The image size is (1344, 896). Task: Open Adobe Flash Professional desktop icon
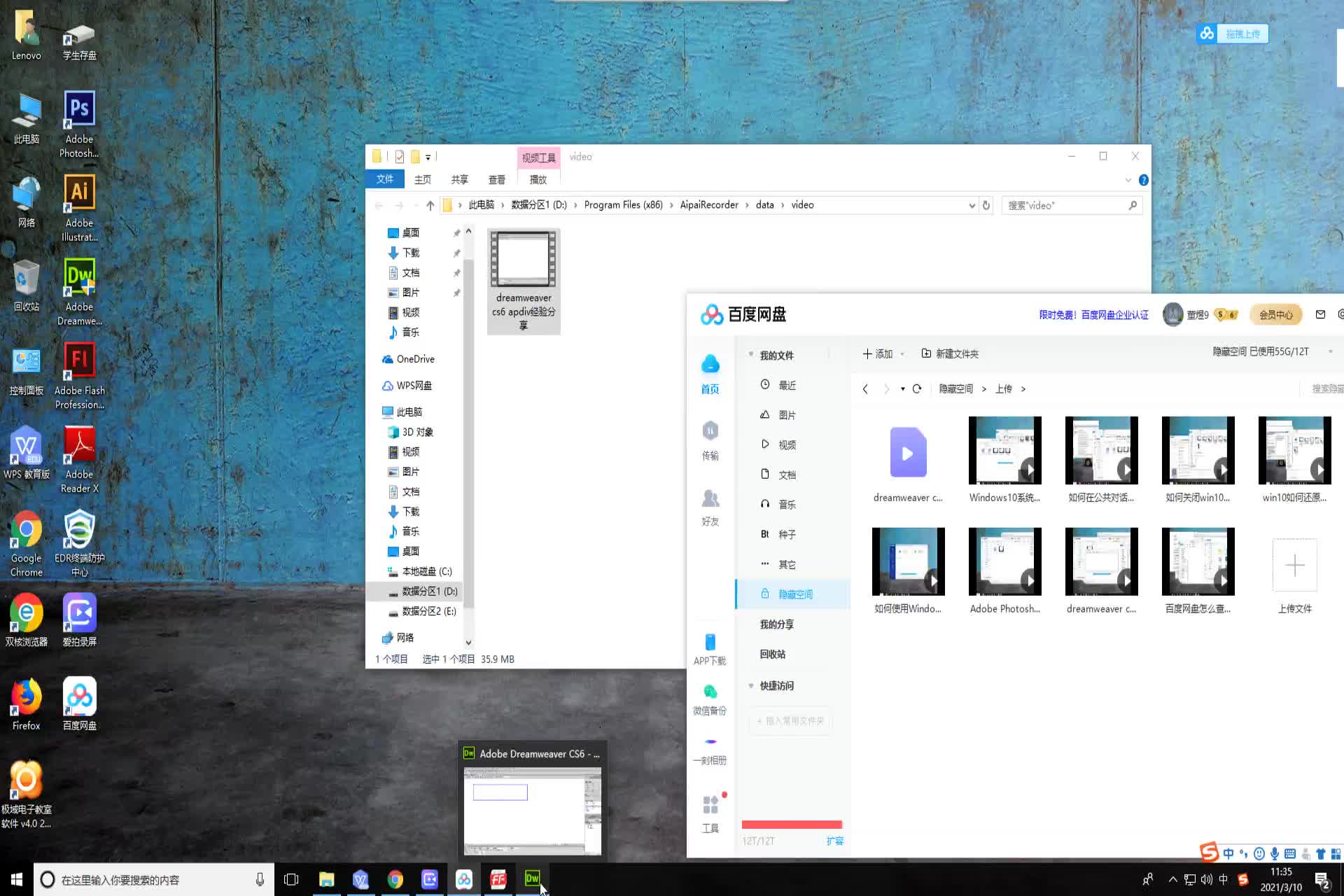point(79,376)
